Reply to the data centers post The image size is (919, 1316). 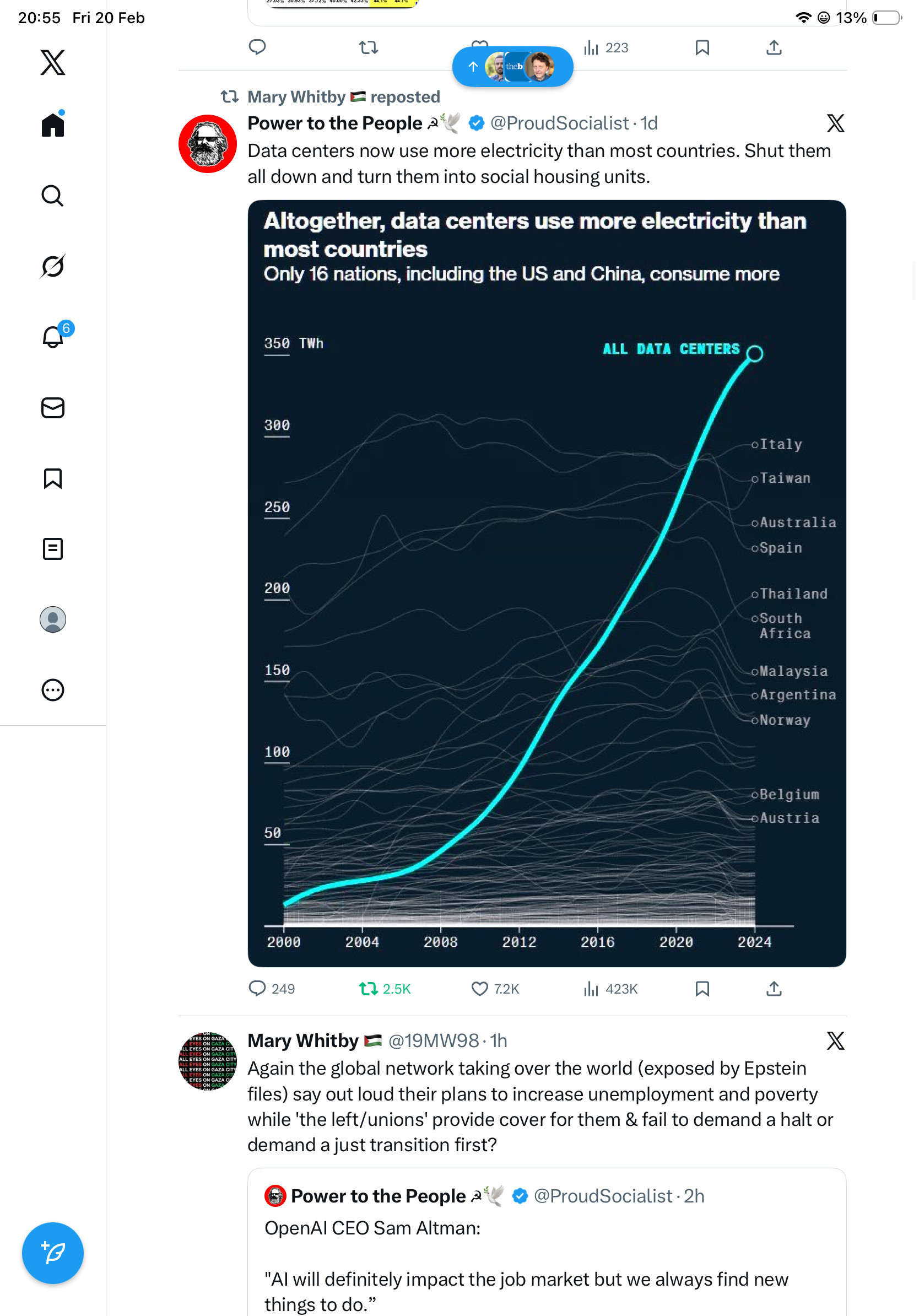(x=257, y=988)
